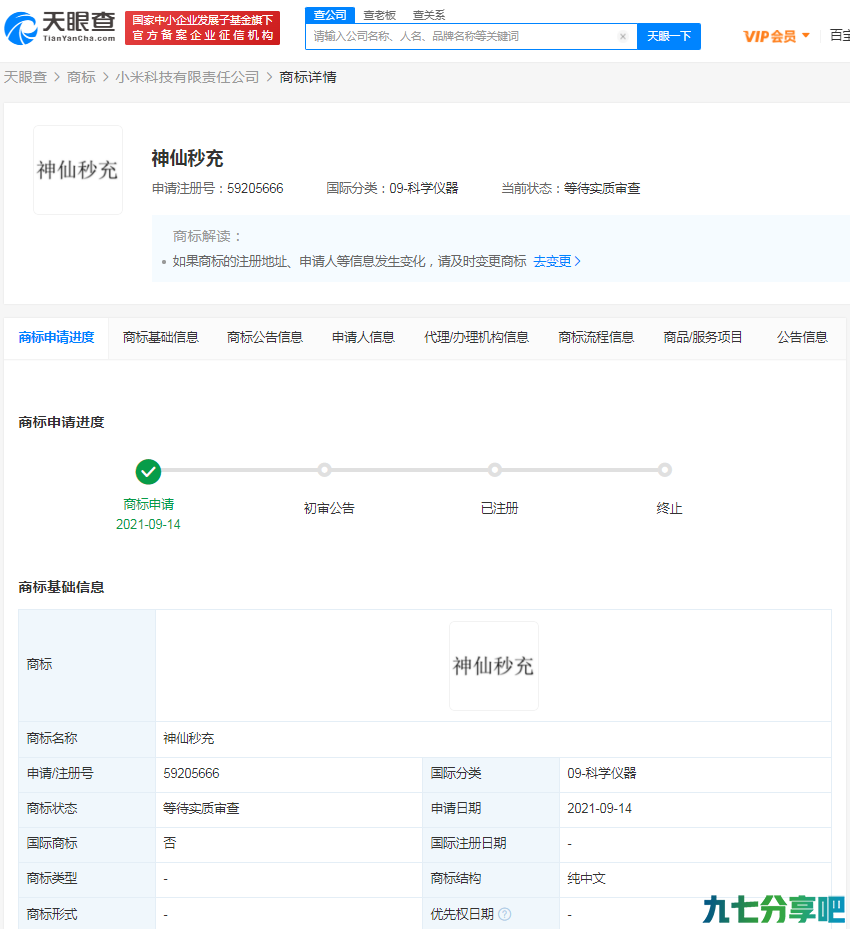The width and height of the screenshot is (850, 929).
Task: Click the 神仙秒充 trademark title heading
Action: click(187, 159)
